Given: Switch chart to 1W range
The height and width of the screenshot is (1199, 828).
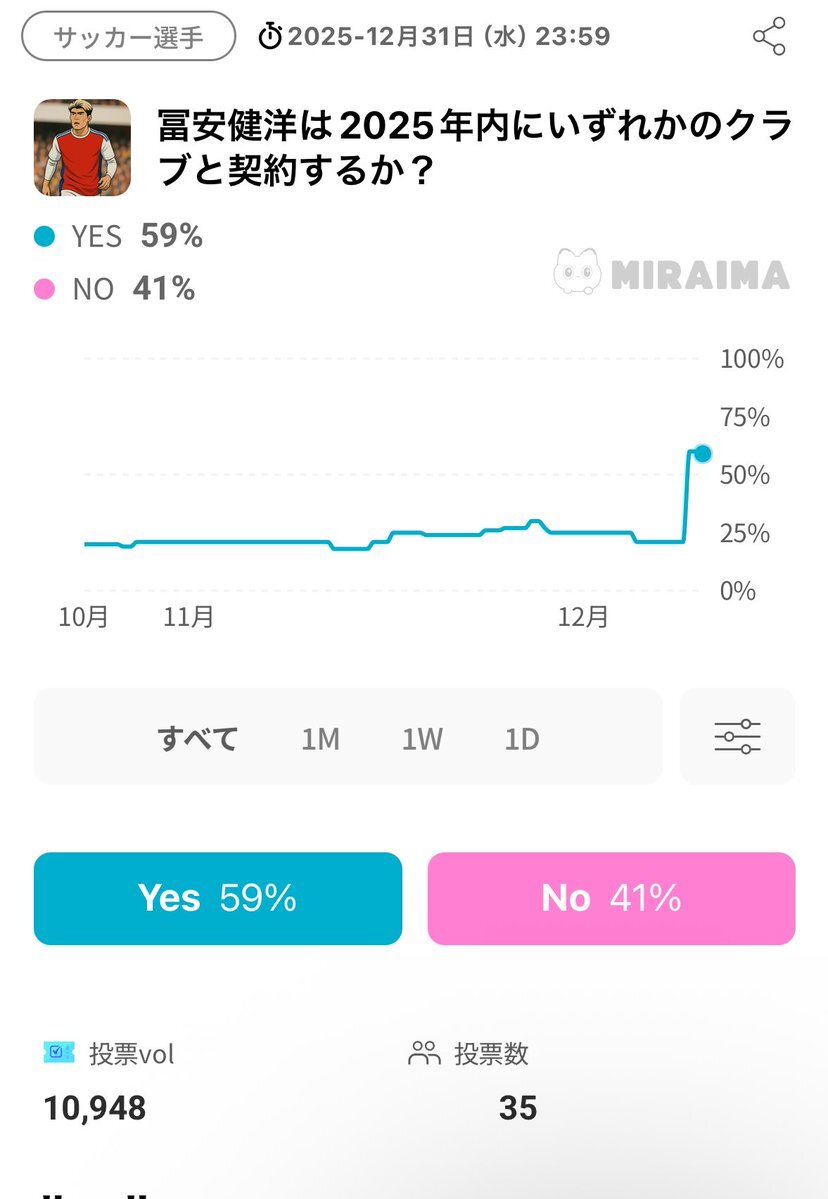Looking at the screenshot, I should click(x=422, y=739).
